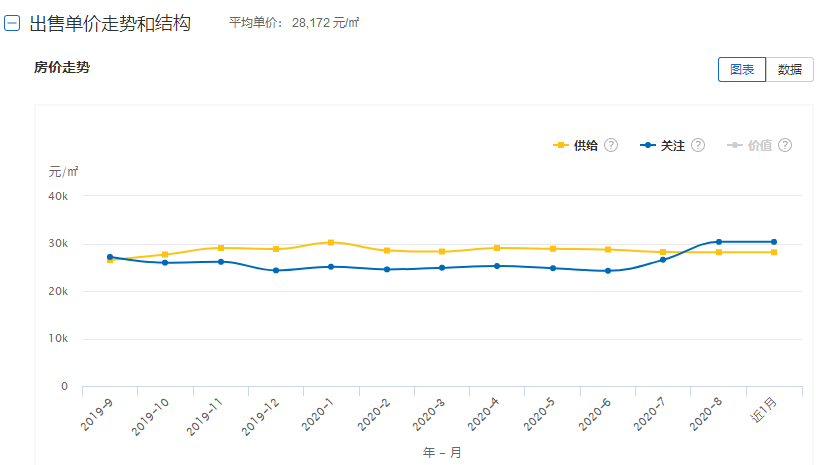Click 供给 data point at 2019-11
Screen dimensions: 832x465
click(x=221, y=248)
